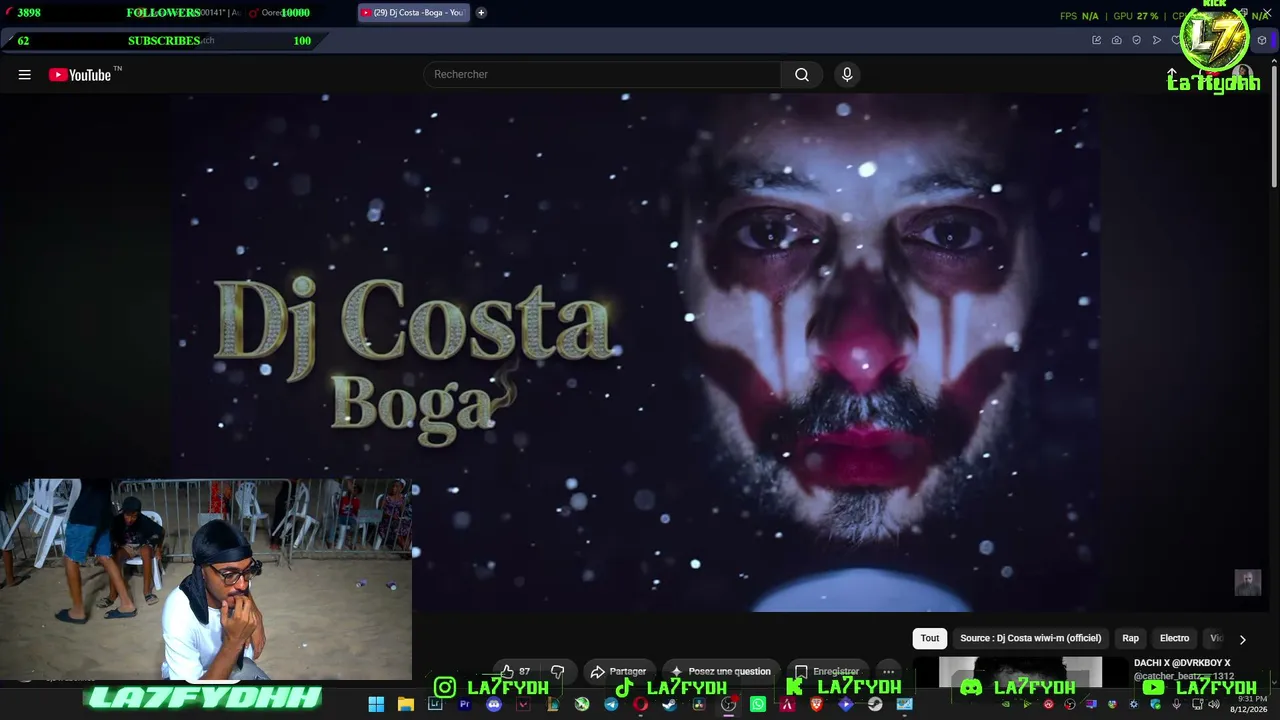Screen dimensions: 1280x720
Task: Click the magnifier search button
Action: [802, 75]
